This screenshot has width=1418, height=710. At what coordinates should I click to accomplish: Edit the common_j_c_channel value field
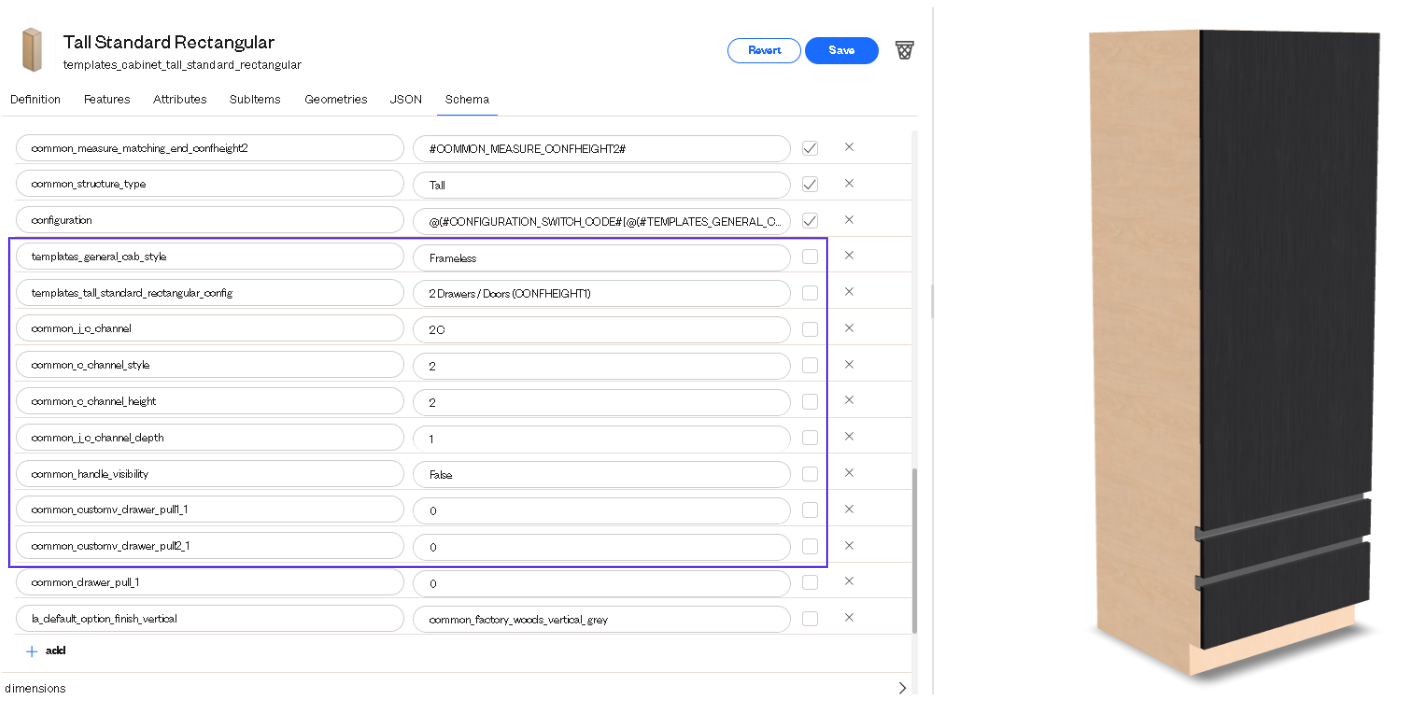pos(602,329)
